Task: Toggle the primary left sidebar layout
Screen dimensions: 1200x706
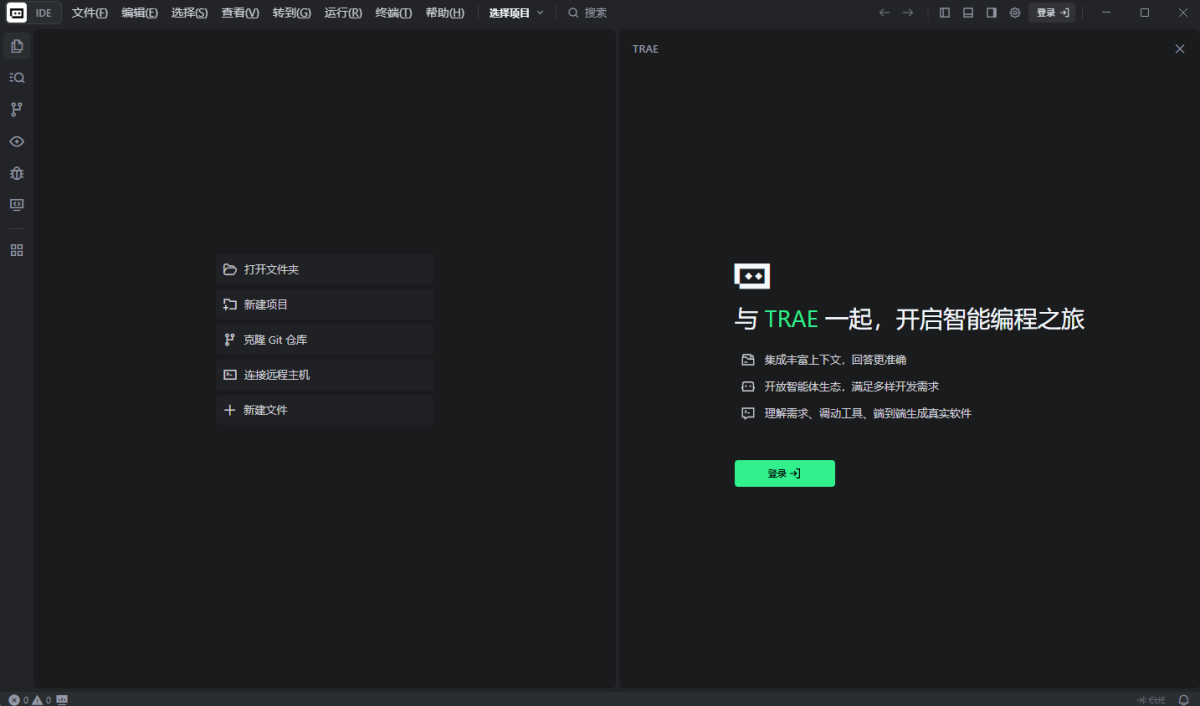Action: (x=945, y=13)
